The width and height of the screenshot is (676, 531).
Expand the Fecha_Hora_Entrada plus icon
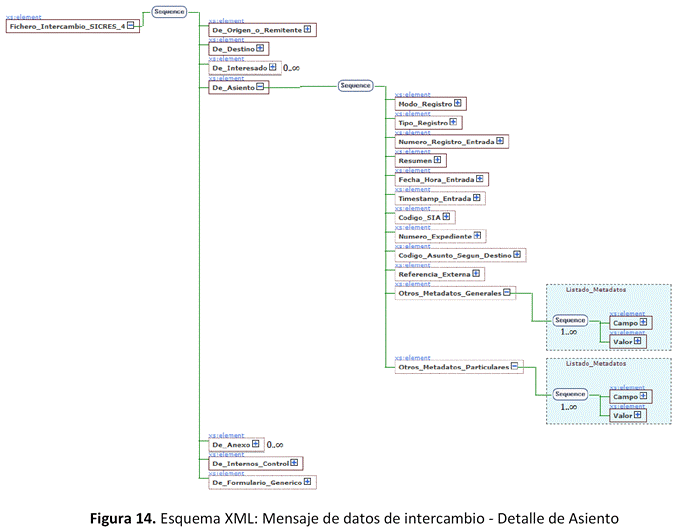pyautogui.click(x=479, y=178)
